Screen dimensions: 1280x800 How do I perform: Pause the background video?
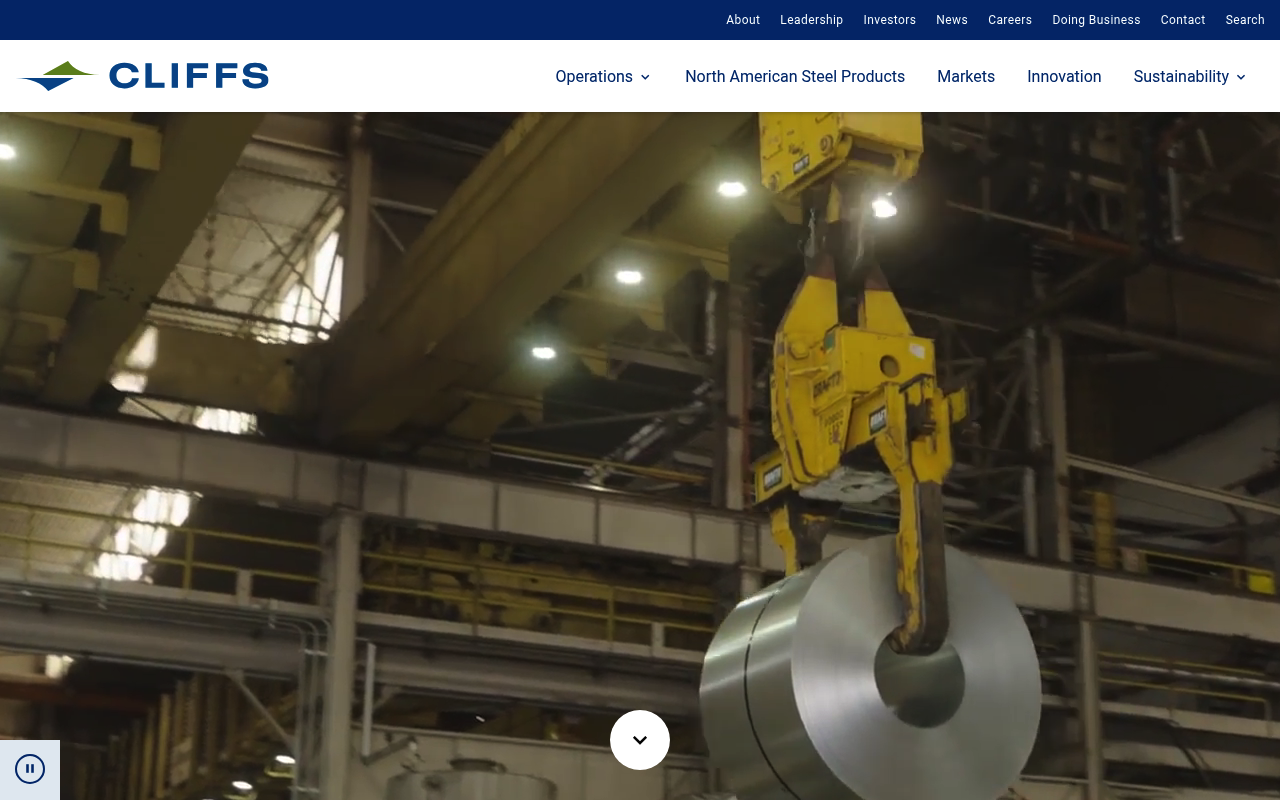point(30,769)
